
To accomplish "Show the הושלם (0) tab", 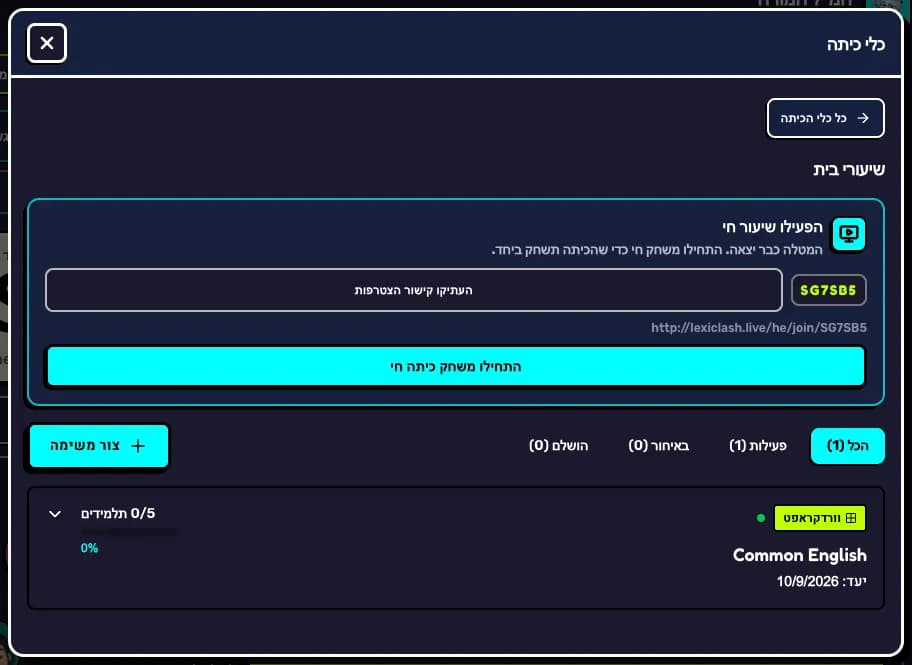I will (558, 446).
